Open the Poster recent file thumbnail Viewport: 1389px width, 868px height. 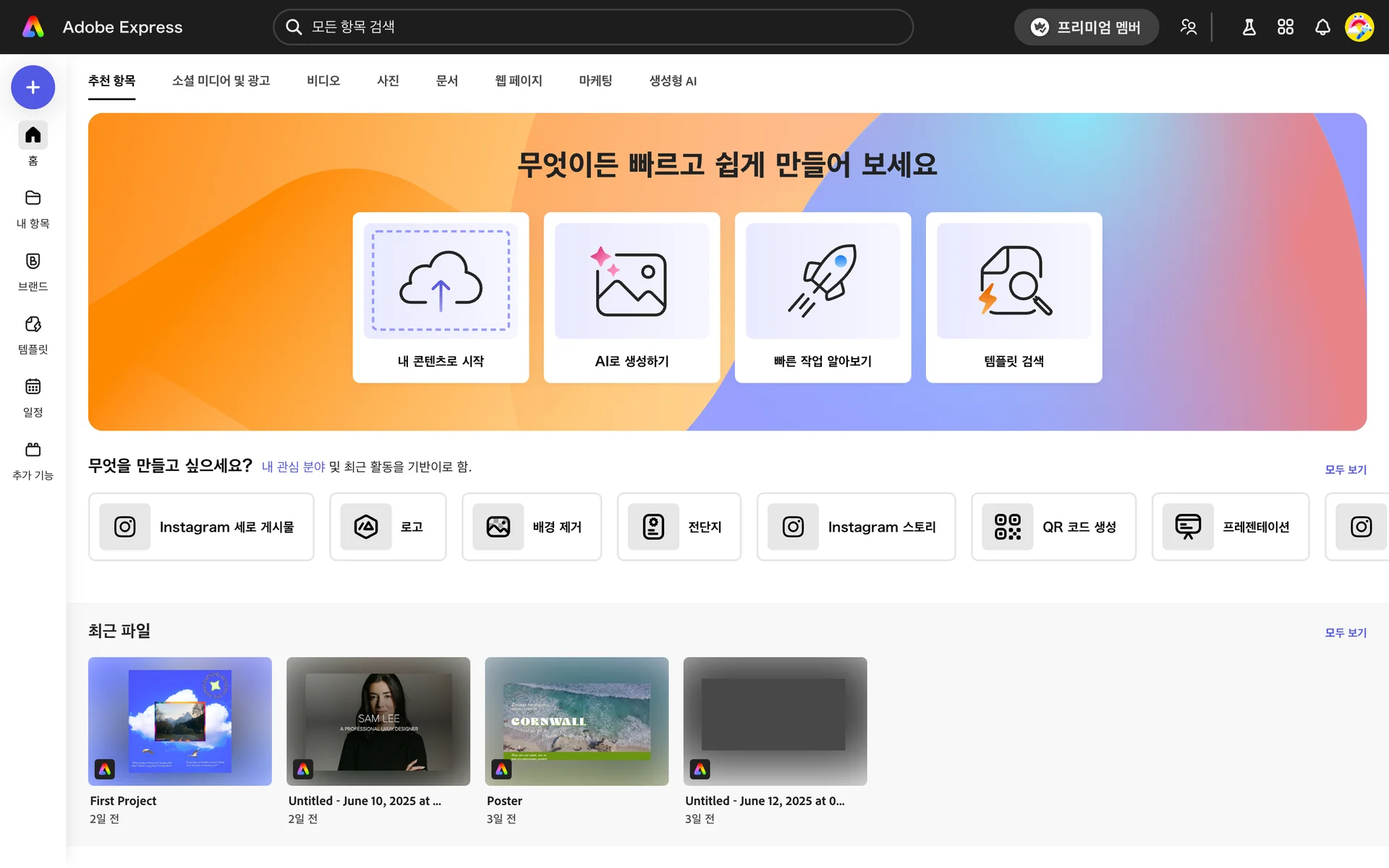577,721
